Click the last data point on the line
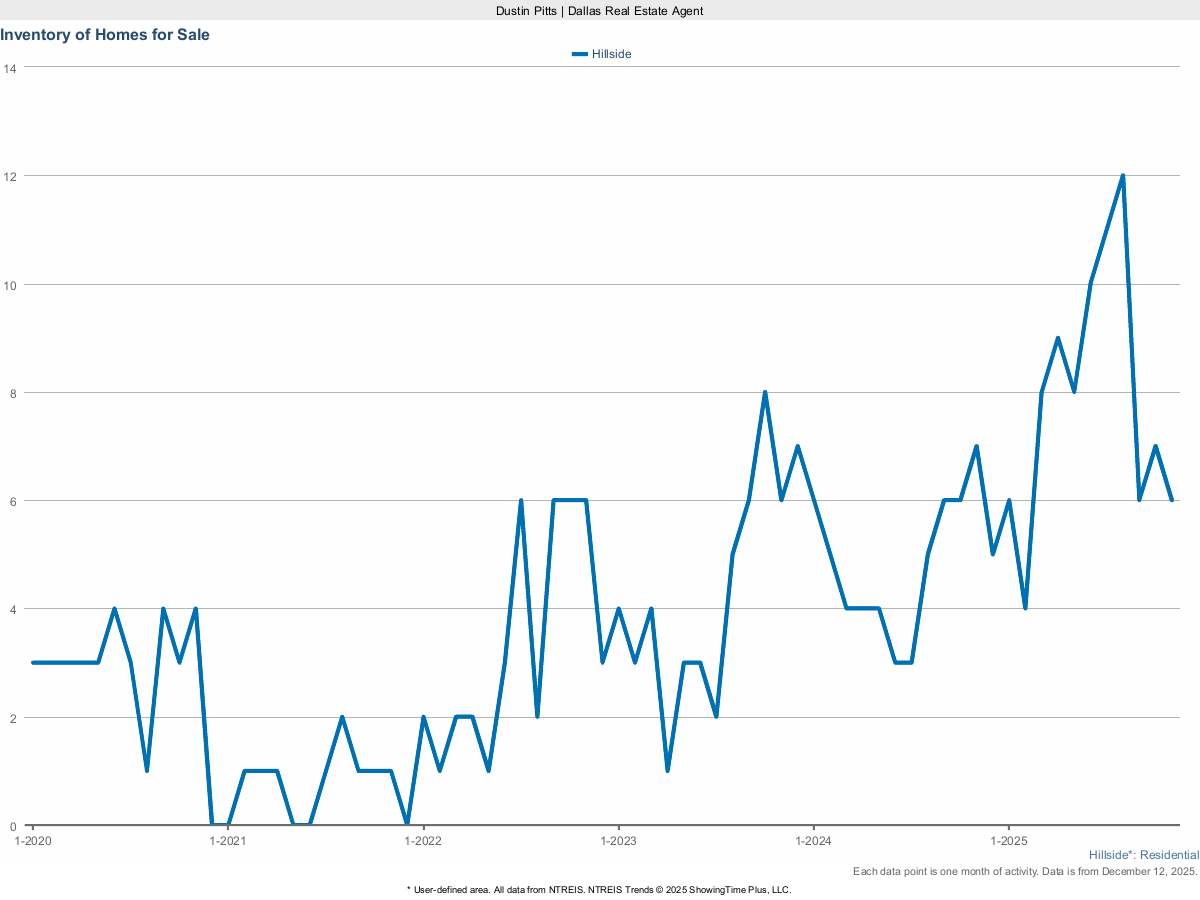The image size is (1200, 900). [1171, 500]
